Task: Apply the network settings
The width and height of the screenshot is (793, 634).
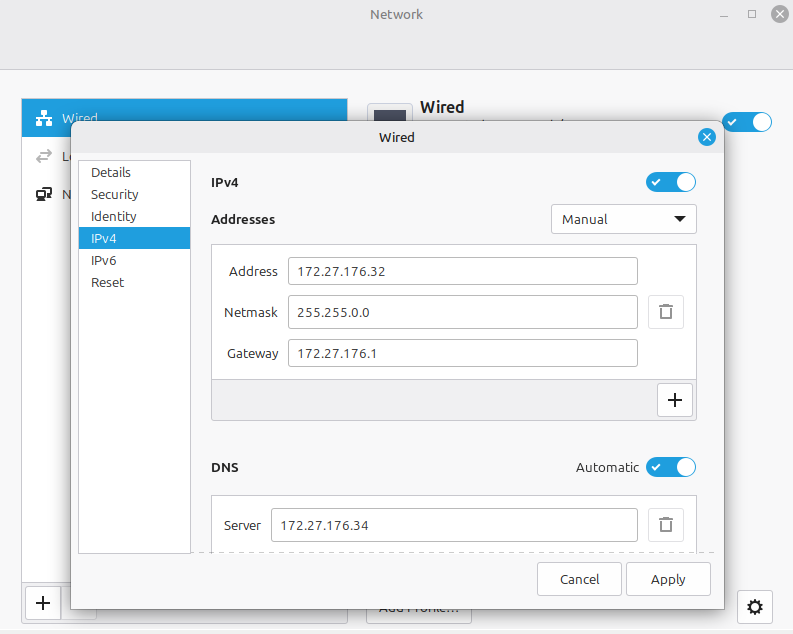Action: 668,579
